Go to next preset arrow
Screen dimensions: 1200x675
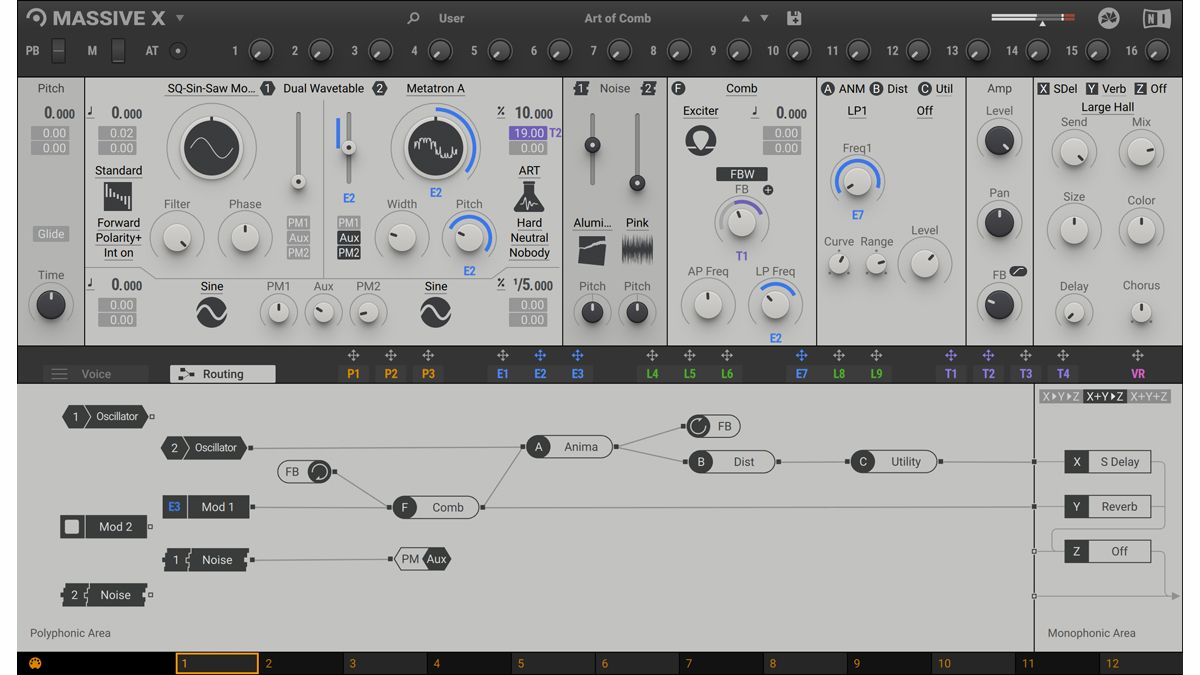point(765,18)
